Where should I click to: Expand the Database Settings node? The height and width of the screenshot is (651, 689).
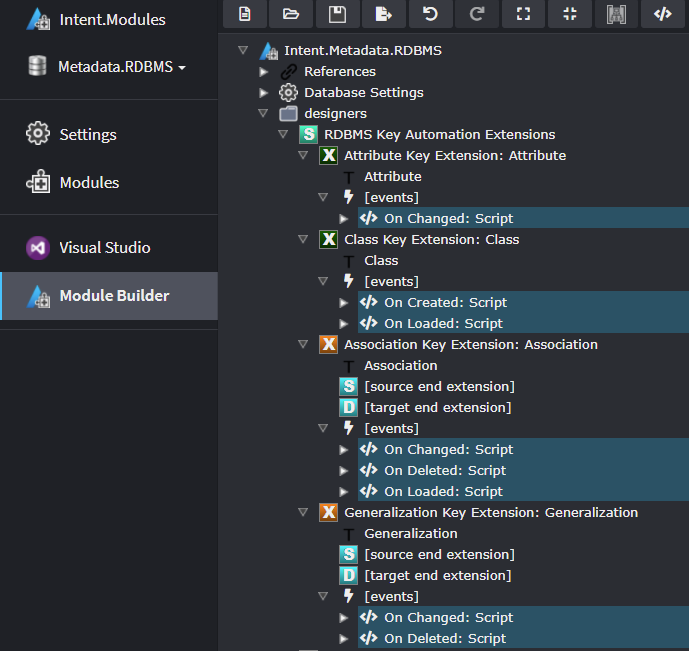point(264,93)
